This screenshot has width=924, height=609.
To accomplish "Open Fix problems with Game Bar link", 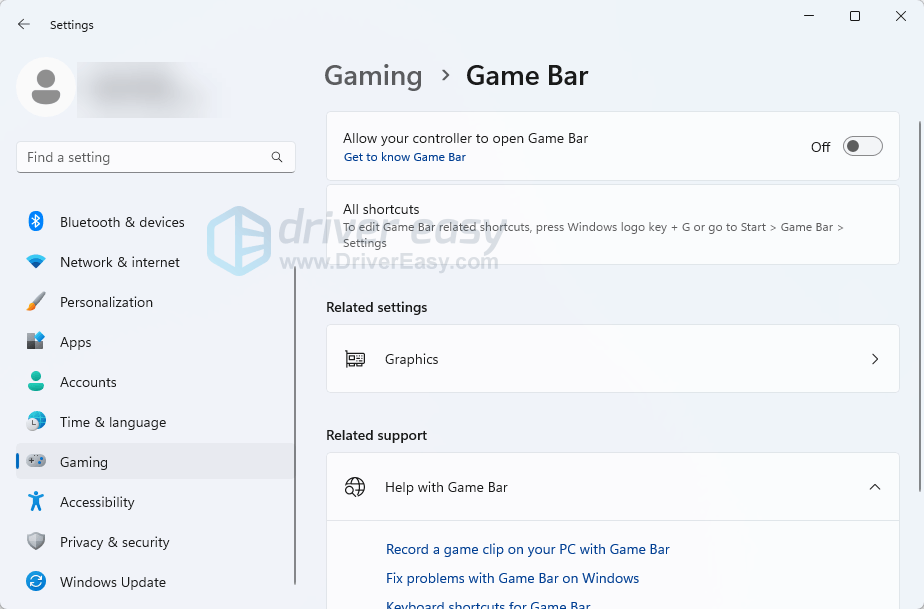I will (512, 578).
